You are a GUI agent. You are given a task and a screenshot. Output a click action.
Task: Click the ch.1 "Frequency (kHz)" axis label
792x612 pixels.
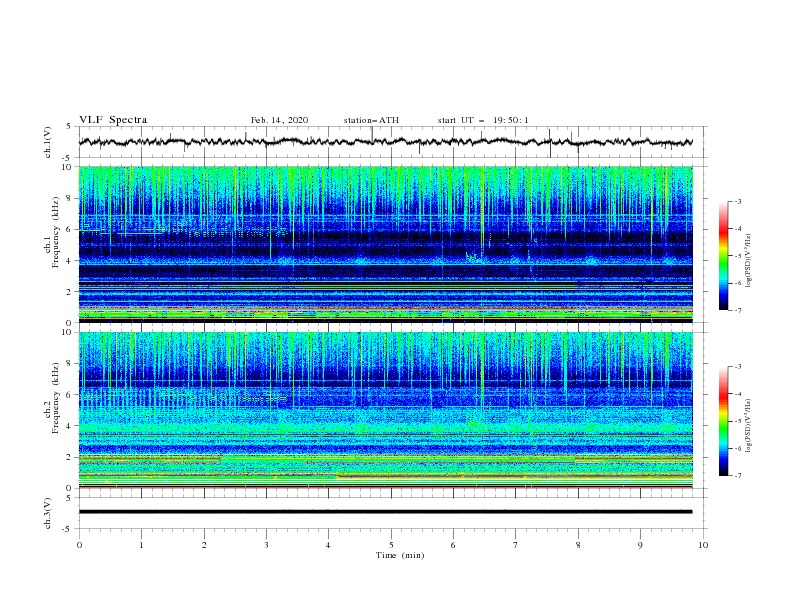(x=56, y=230)
